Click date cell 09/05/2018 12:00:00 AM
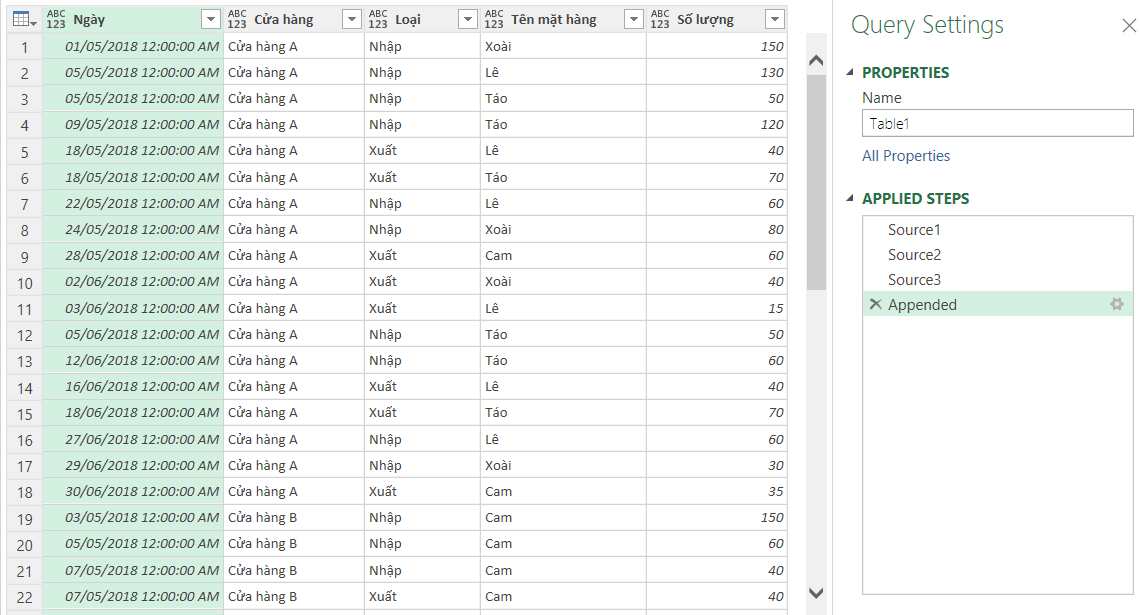 [x=133, y=124]
